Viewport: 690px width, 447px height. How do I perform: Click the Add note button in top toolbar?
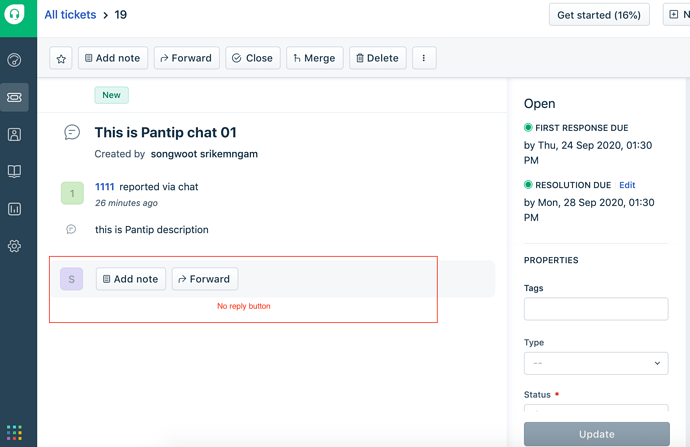[x=113, y=58]
